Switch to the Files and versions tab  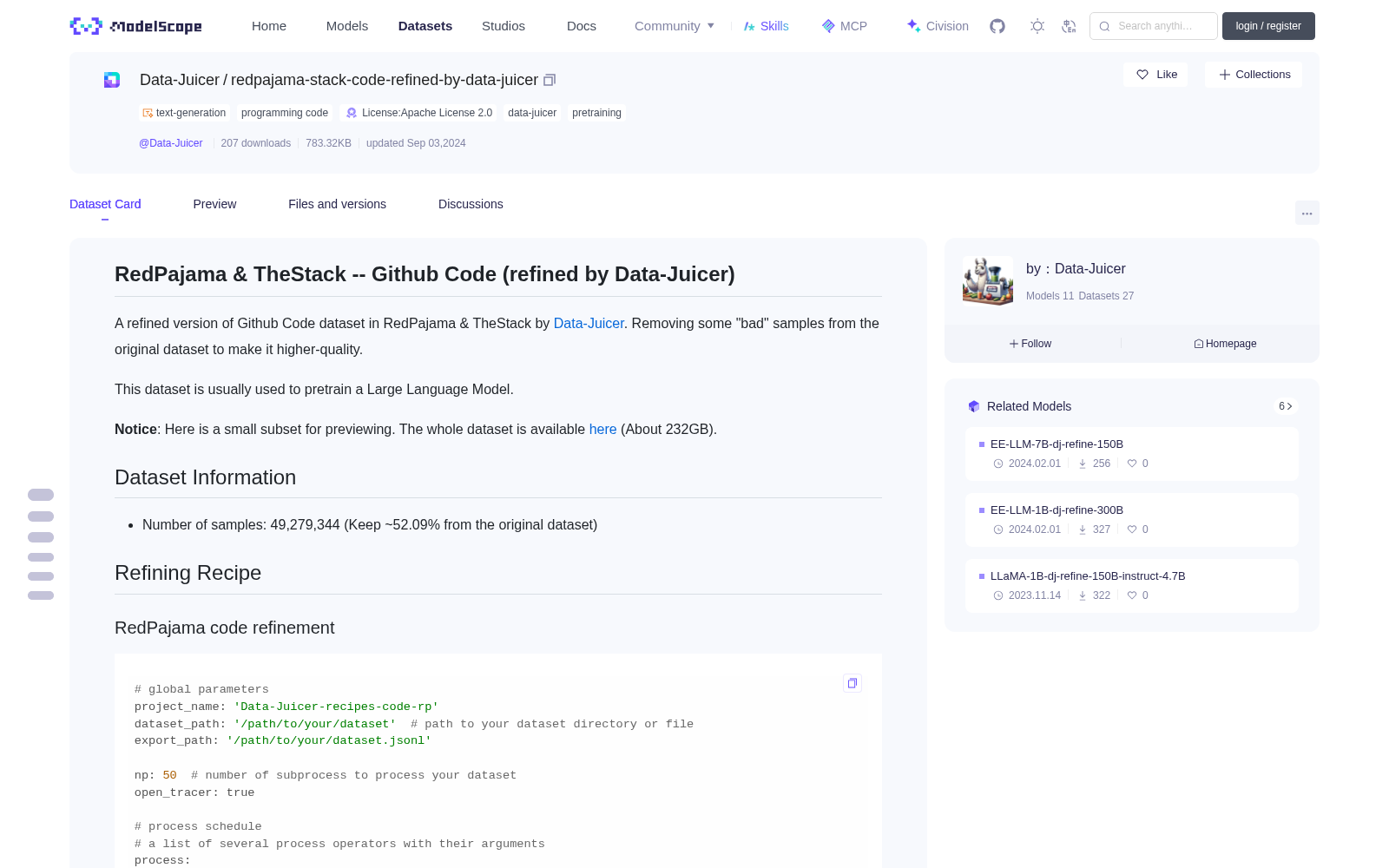pos(337,204)
